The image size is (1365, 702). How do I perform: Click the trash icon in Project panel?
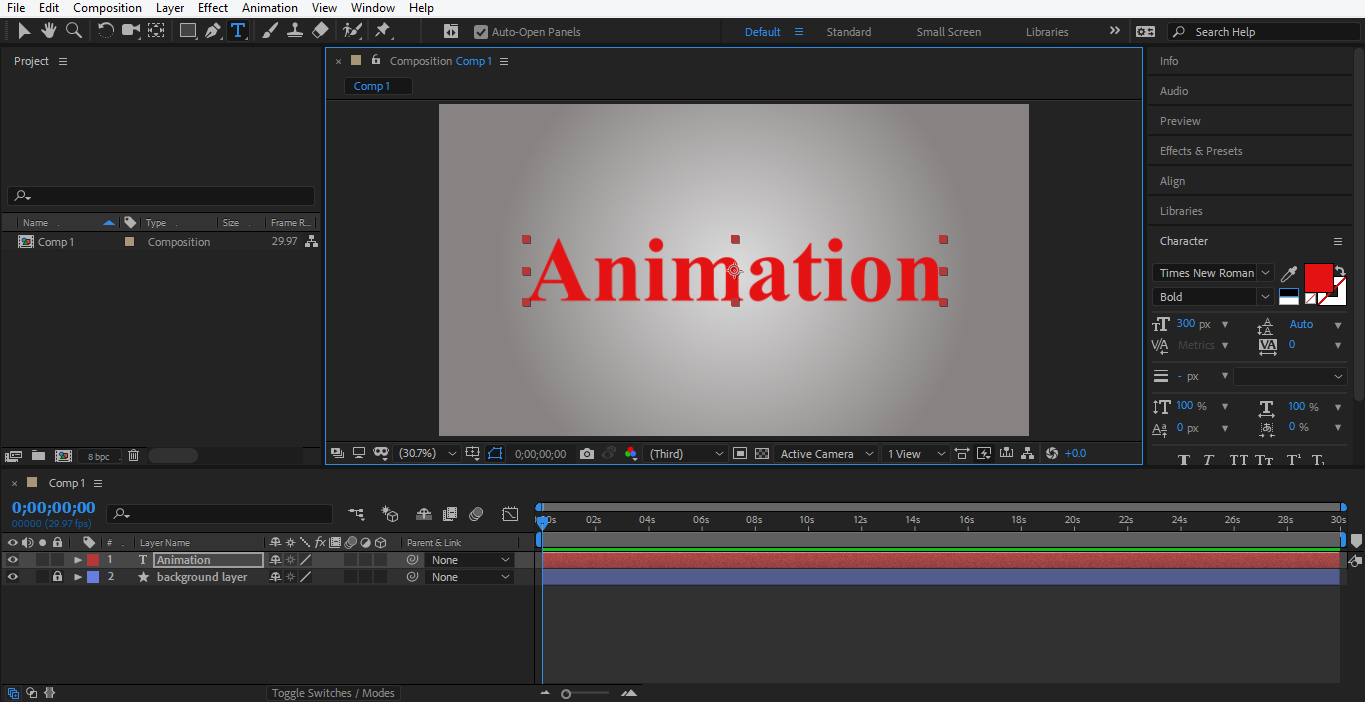tap(133, 456)
